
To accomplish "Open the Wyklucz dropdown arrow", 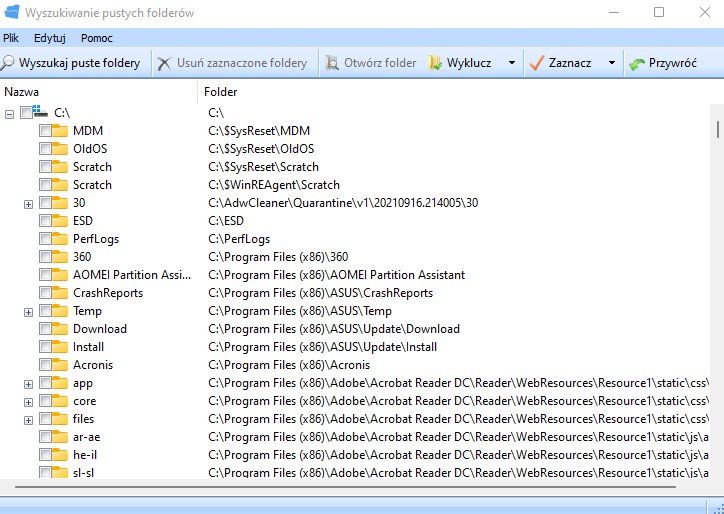I will [512, 63].
